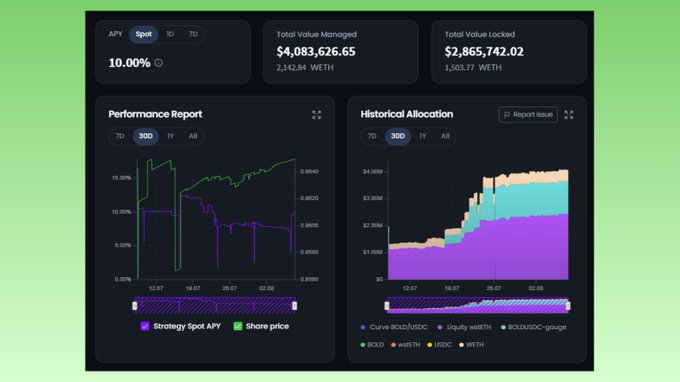Viewport: 680px width, 382px height.
Task: Switch Performance Report to All range
Action: [x=193, y=136]
